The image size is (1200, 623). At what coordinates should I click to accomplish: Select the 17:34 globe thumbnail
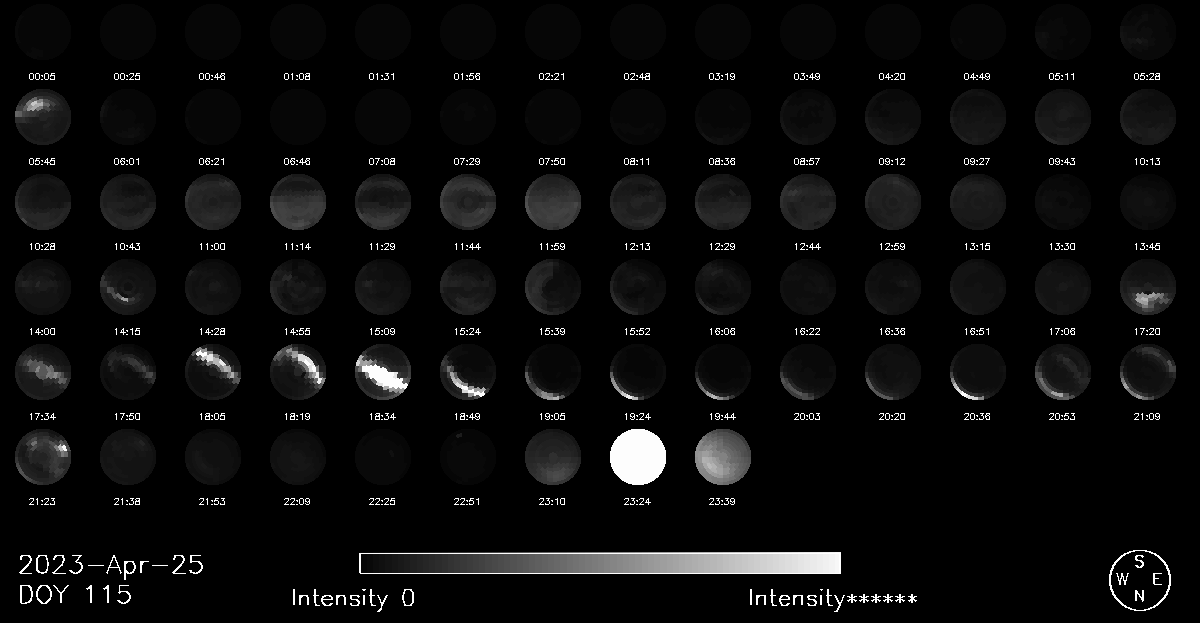(x=43, y=372)
